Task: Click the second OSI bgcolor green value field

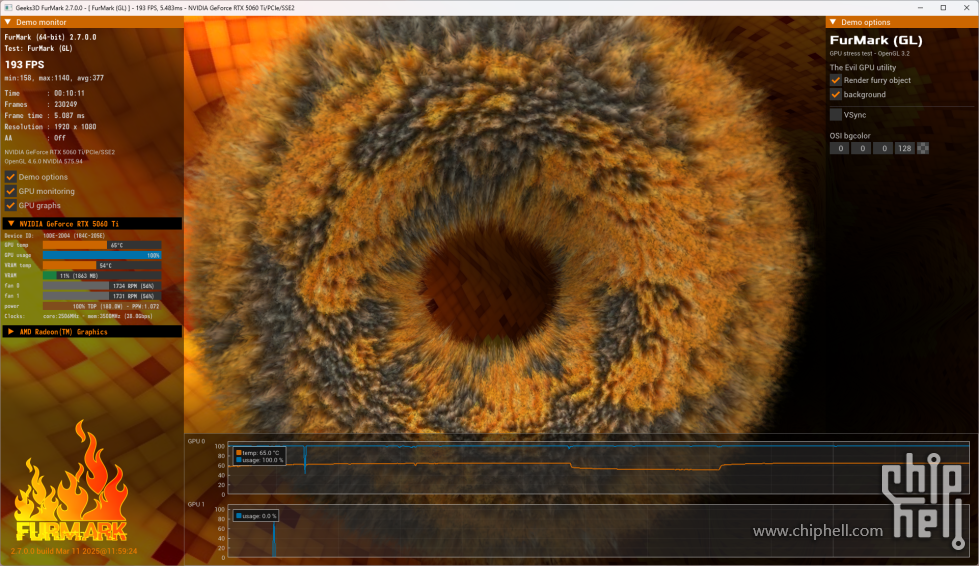Action: point(862,148)
